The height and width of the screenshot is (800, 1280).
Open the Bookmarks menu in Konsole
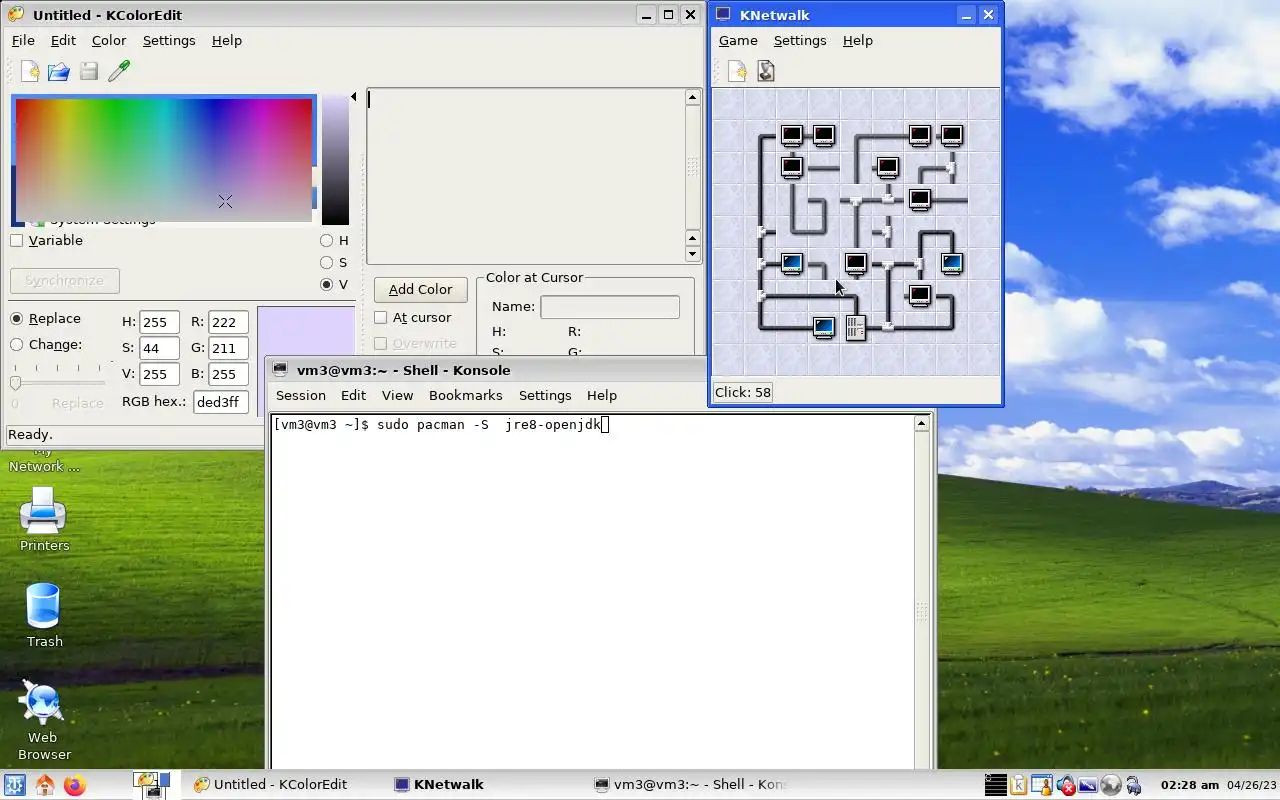click(x=466, y=396)
